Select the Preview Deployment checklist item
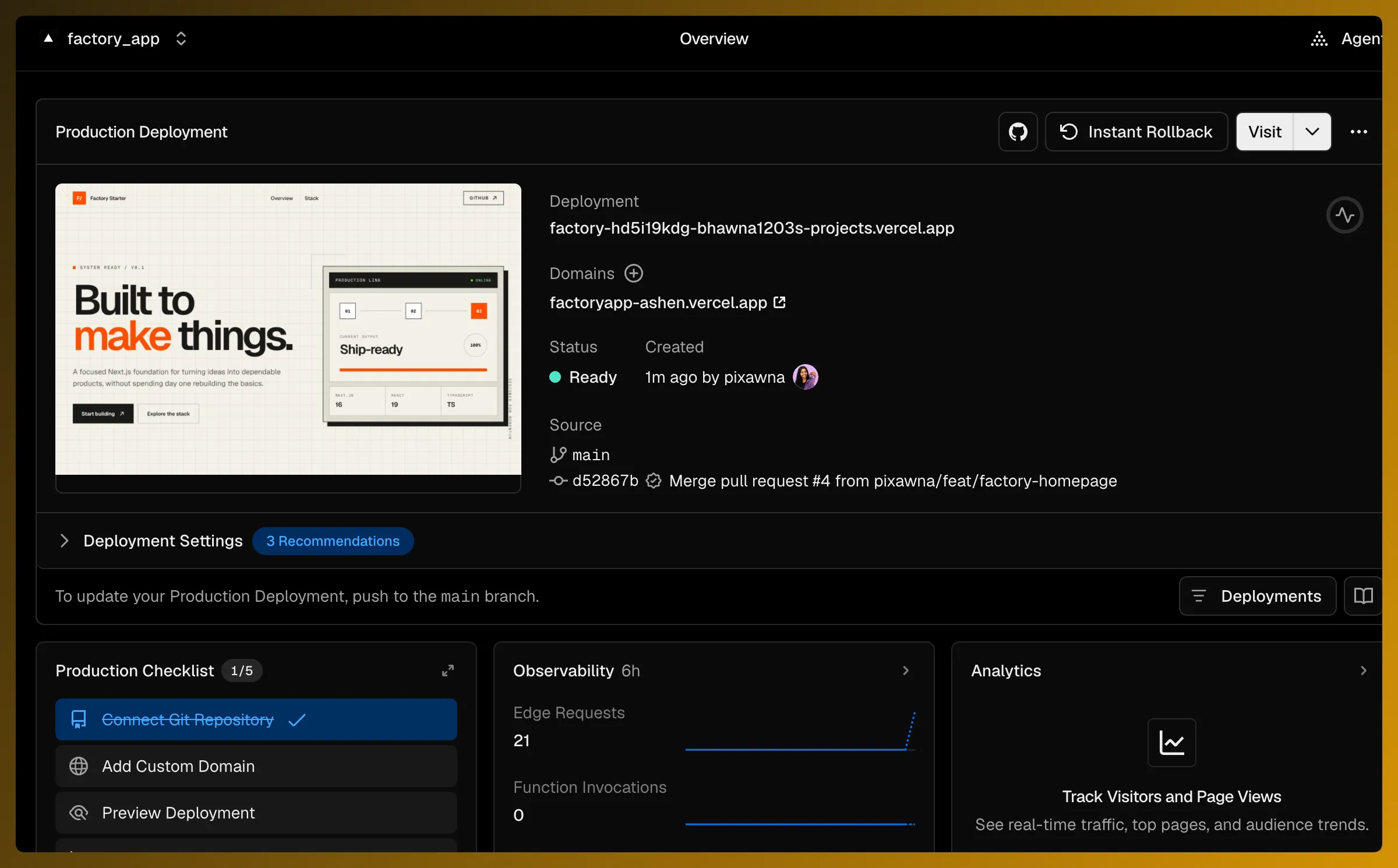The image size is (1398, 868). 256,813
